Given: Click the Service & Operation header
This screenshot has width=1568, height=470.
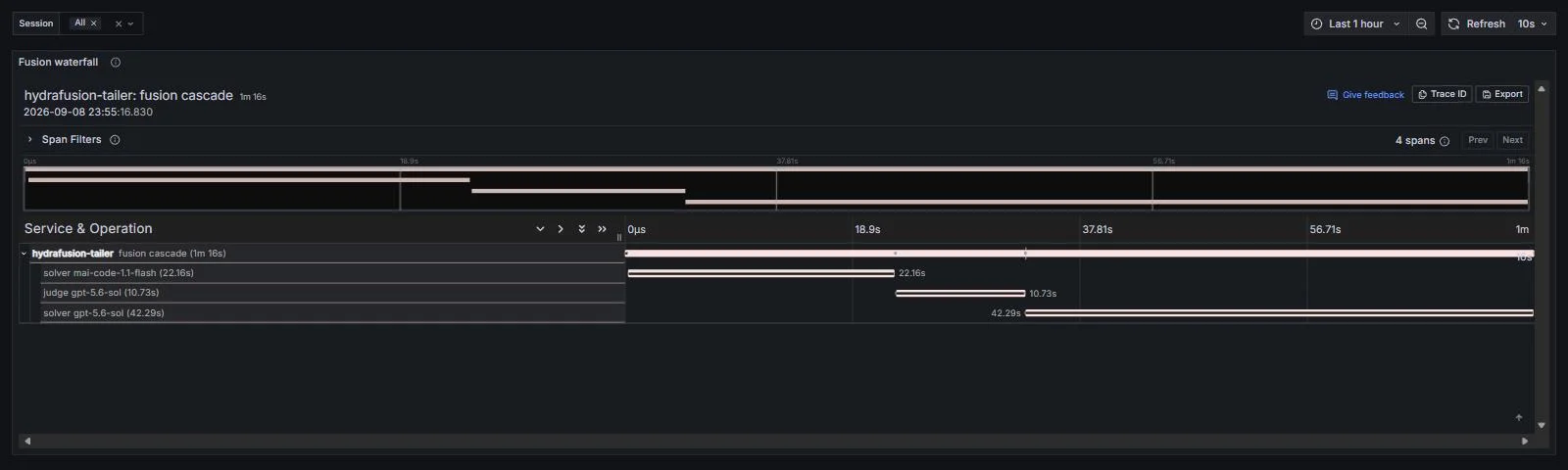Looking at the screenshot, I should point(88,229).
